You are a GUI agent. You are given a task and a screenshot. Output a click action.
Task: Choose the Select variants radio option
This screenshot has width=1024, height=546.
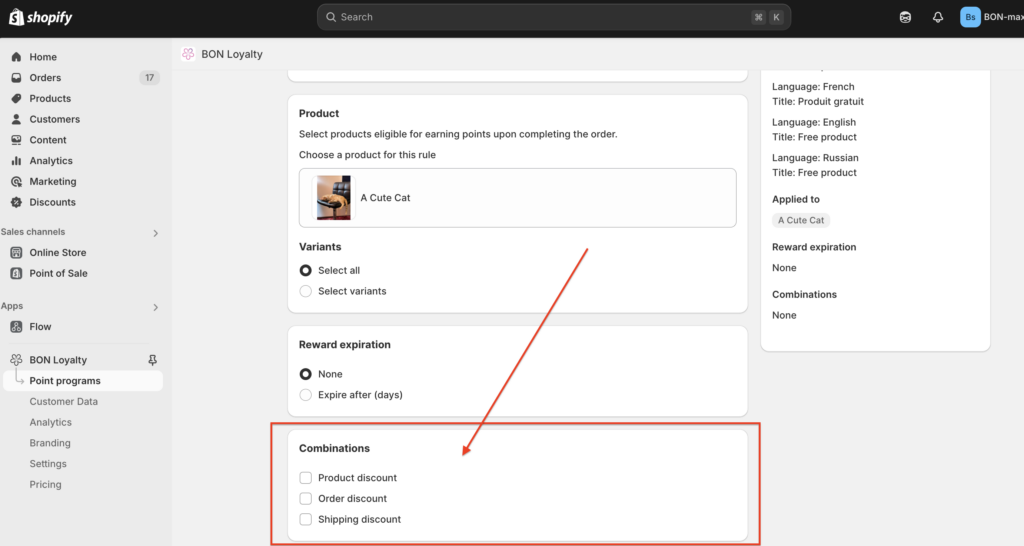[306, 291]
